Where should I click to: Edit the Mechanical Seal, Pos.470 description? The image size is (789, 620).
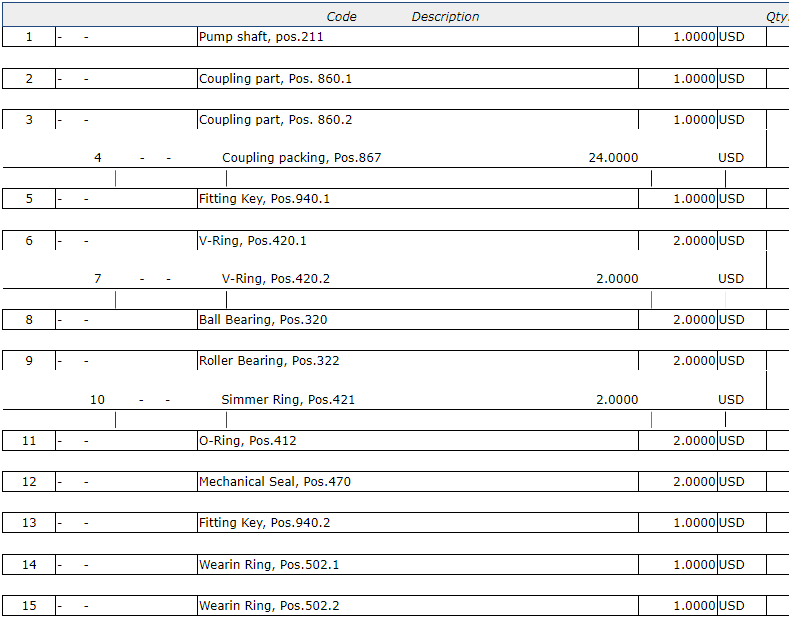[275, 482]
